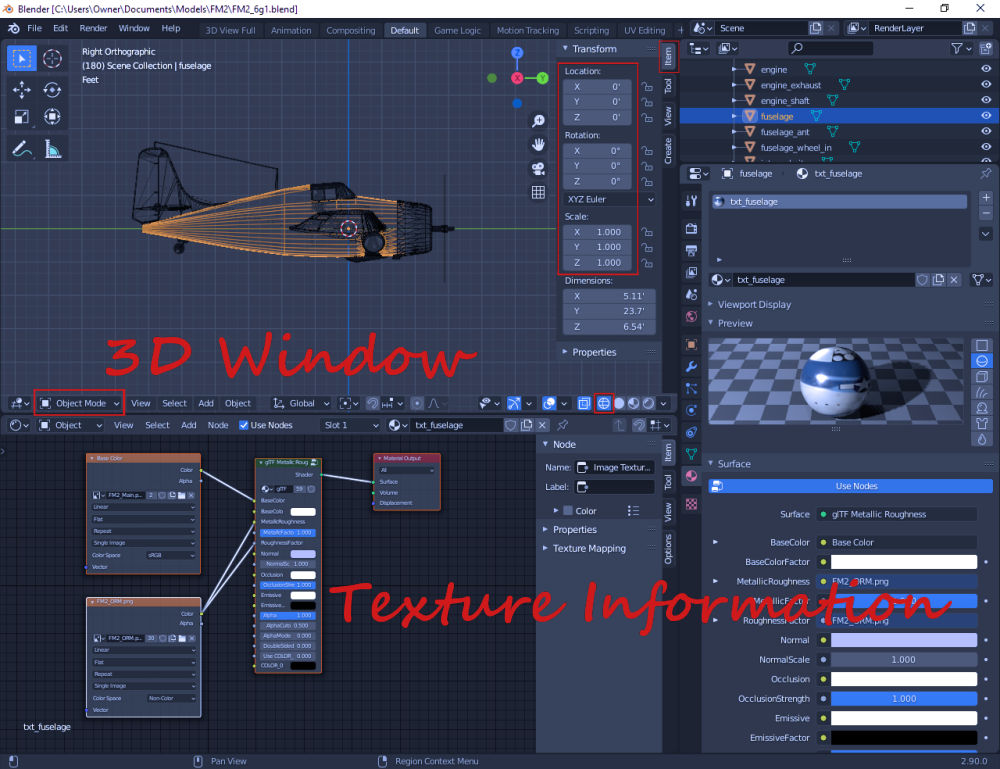The height and width of the screenshot is (769, 1000).
Task: Open the Render menu
Action: (93, 29)
